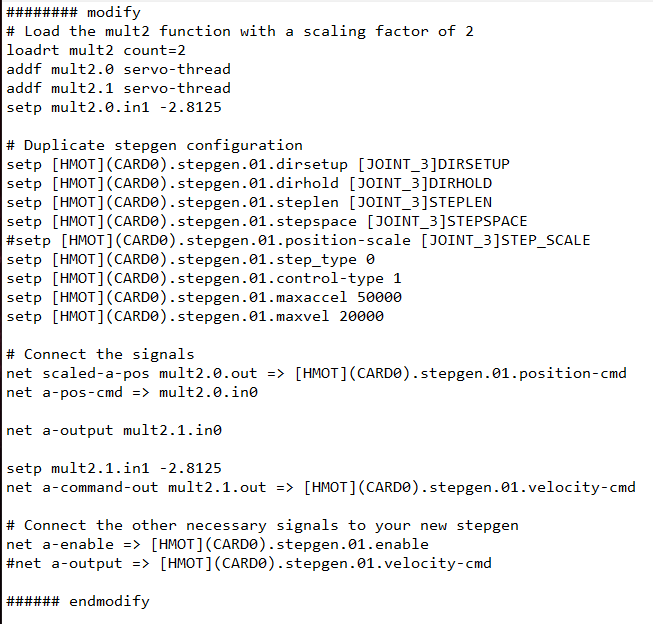
Task: Click the 'addf mult2.0 servo-thread' line
Action: click(x=118, y=69)
